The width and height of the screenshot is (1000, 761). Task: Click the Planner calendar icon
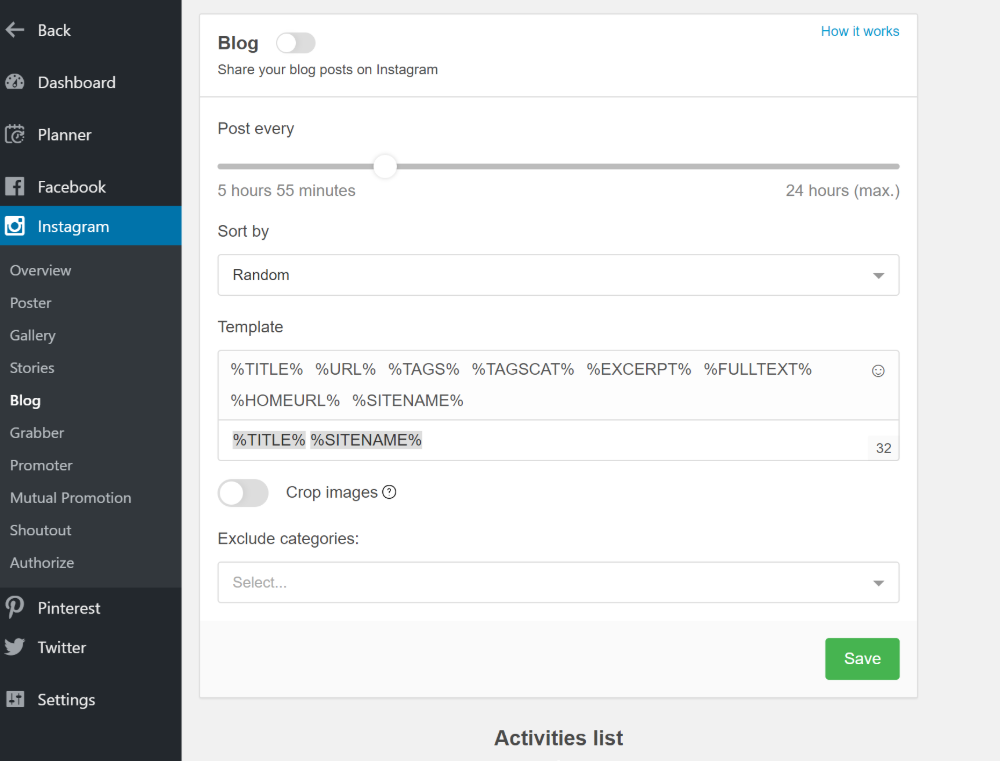pos(14,135)
